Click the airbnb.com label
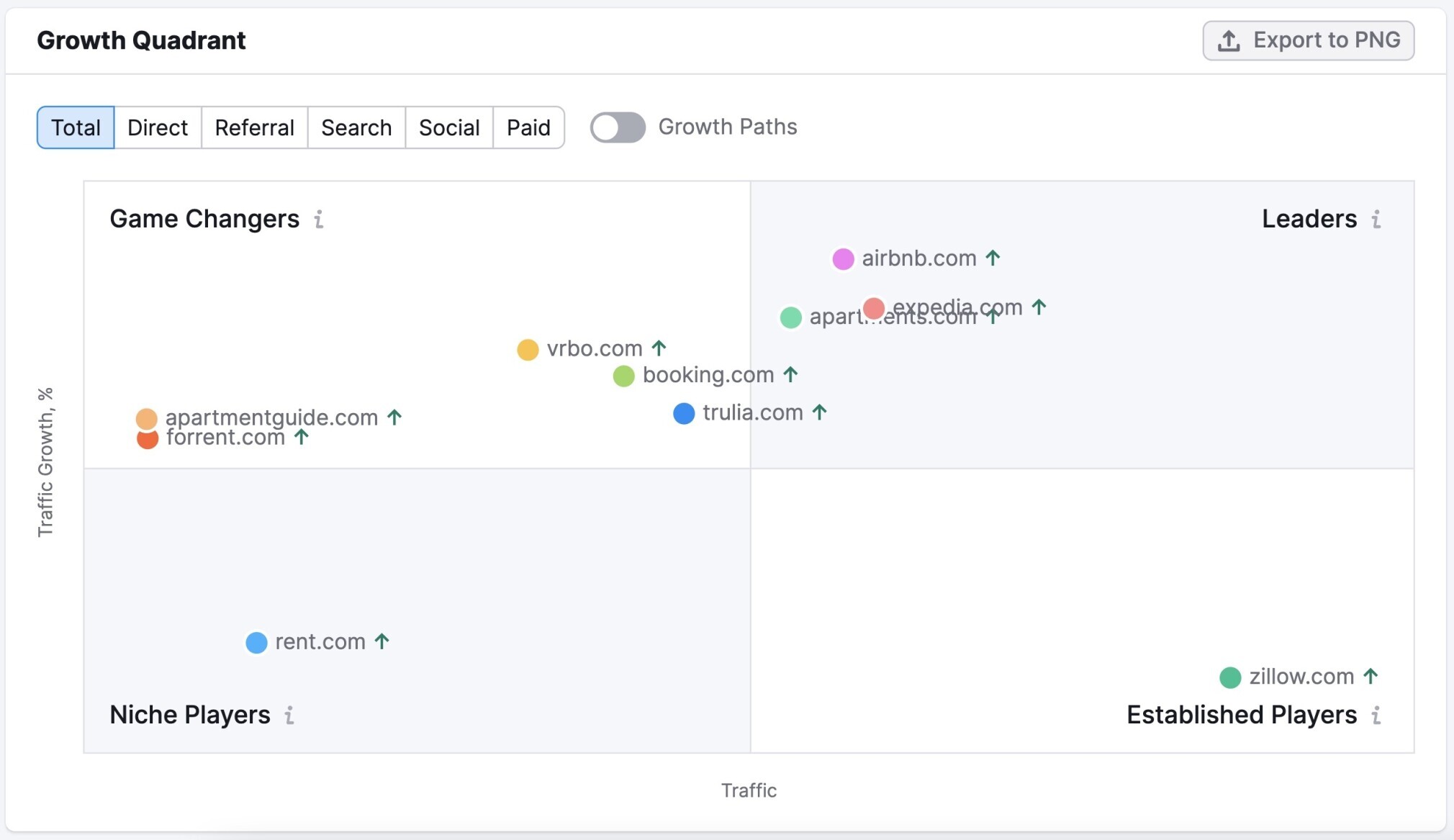 919,258
